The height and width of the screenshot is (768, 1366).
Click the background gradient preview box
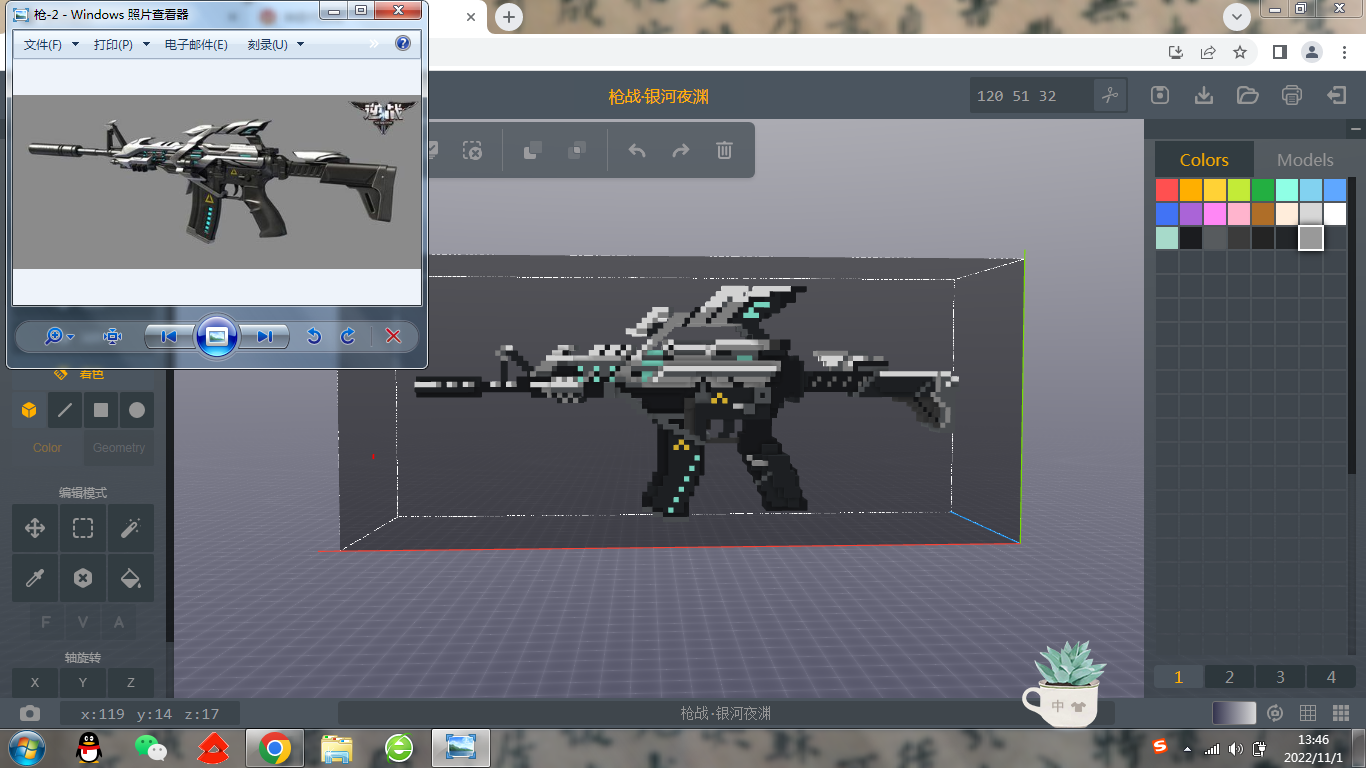(x=1233, y=713)
